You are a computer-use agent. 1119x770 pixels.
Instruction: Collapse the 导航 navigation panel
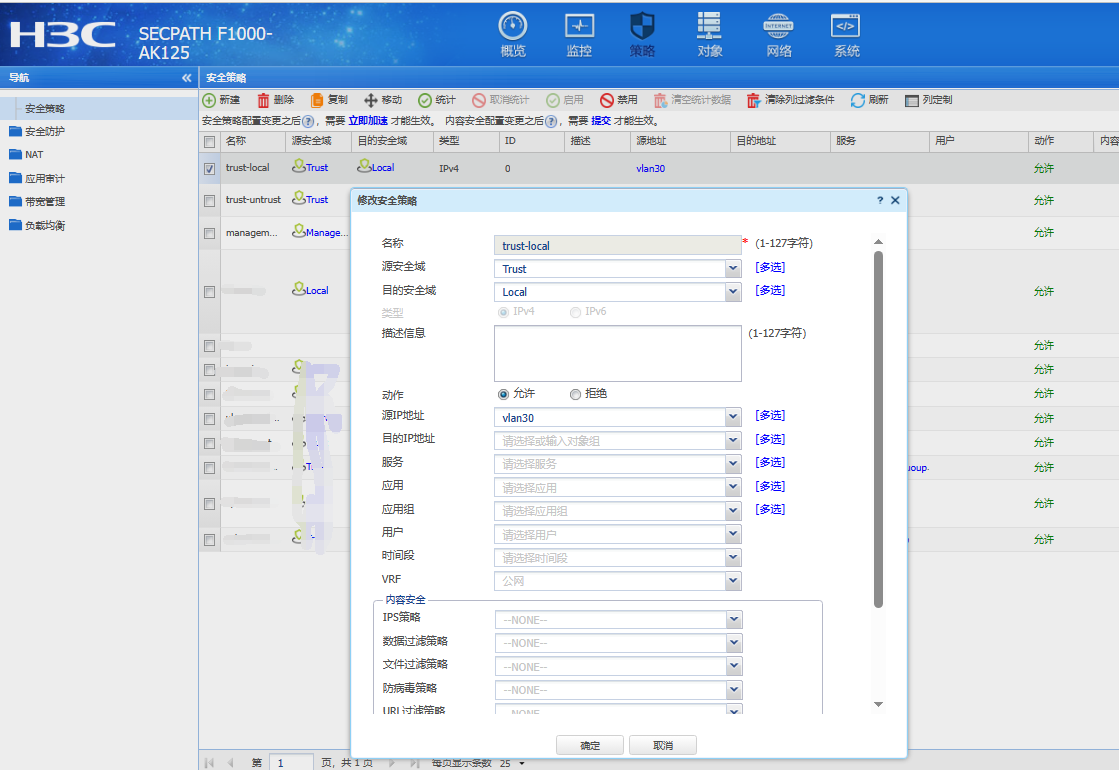[x=186, y=78]
